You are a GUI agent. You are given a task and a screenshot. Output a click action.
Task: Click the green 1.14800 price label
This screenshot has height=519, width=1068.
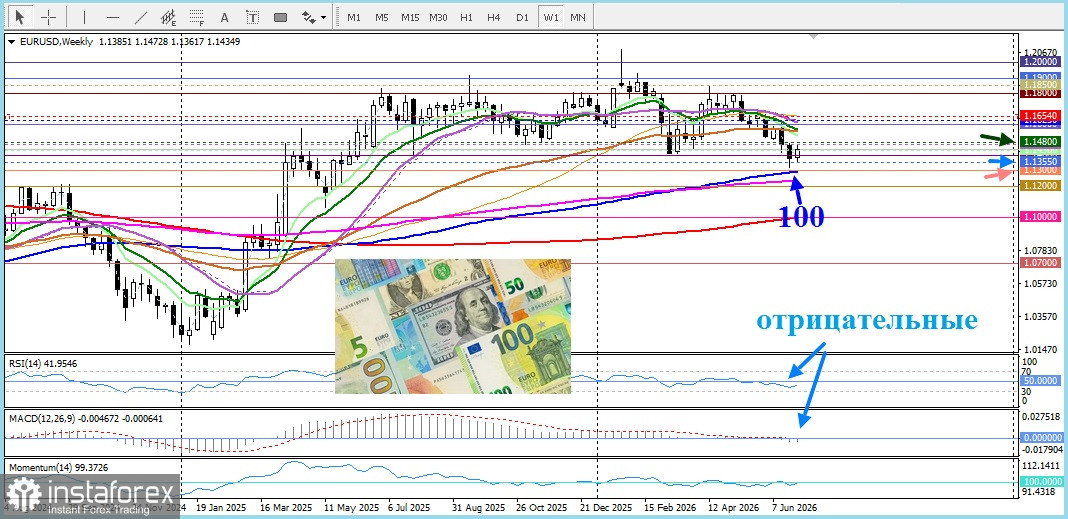[1039, 141]
